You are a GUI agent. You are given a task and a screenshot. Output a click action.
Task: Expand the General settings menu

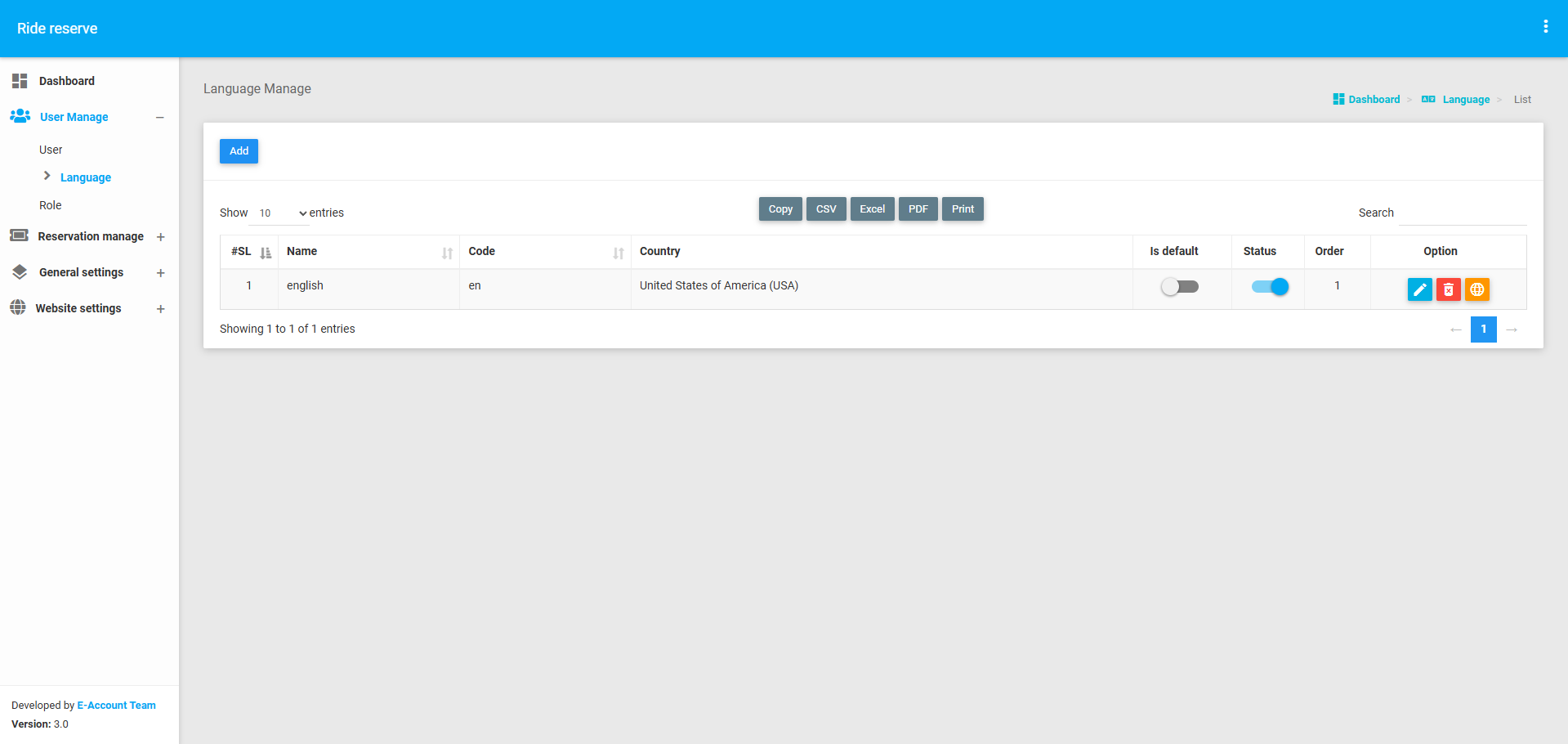tap(161, 273)
